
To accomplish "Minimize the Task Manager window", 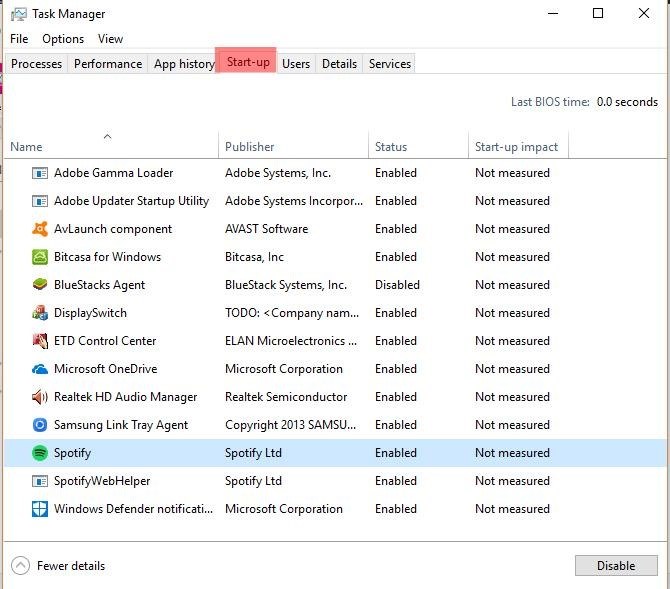I will pos(553,13).
